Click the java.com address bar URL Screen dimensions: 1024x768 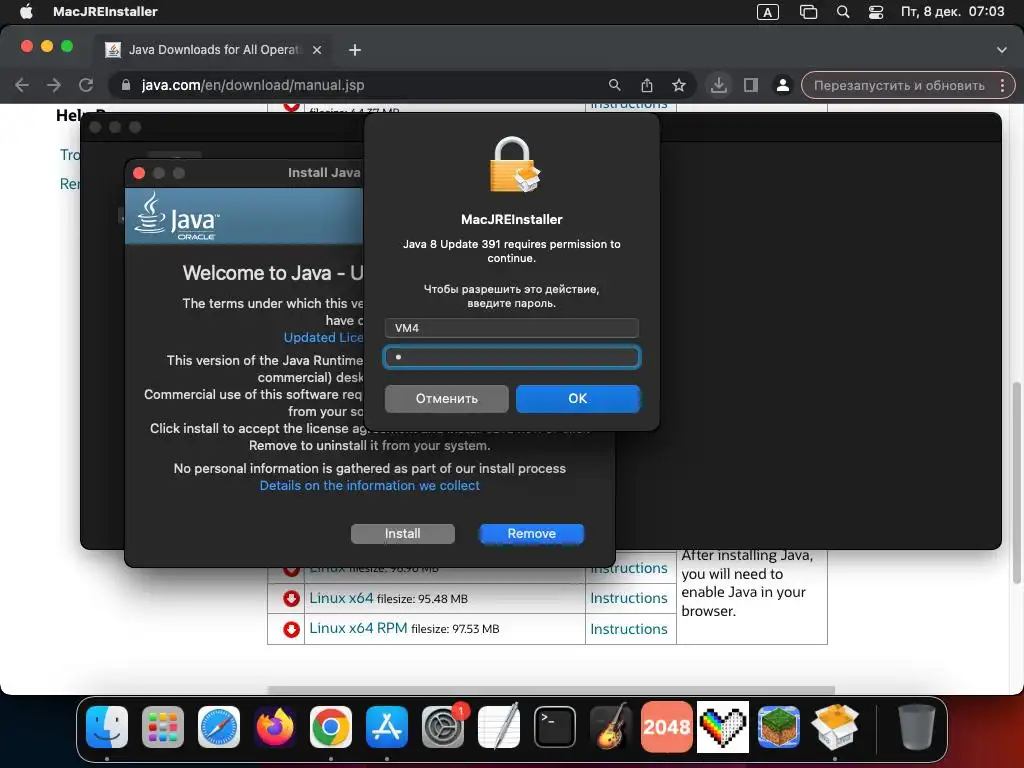tap(253, 85)
